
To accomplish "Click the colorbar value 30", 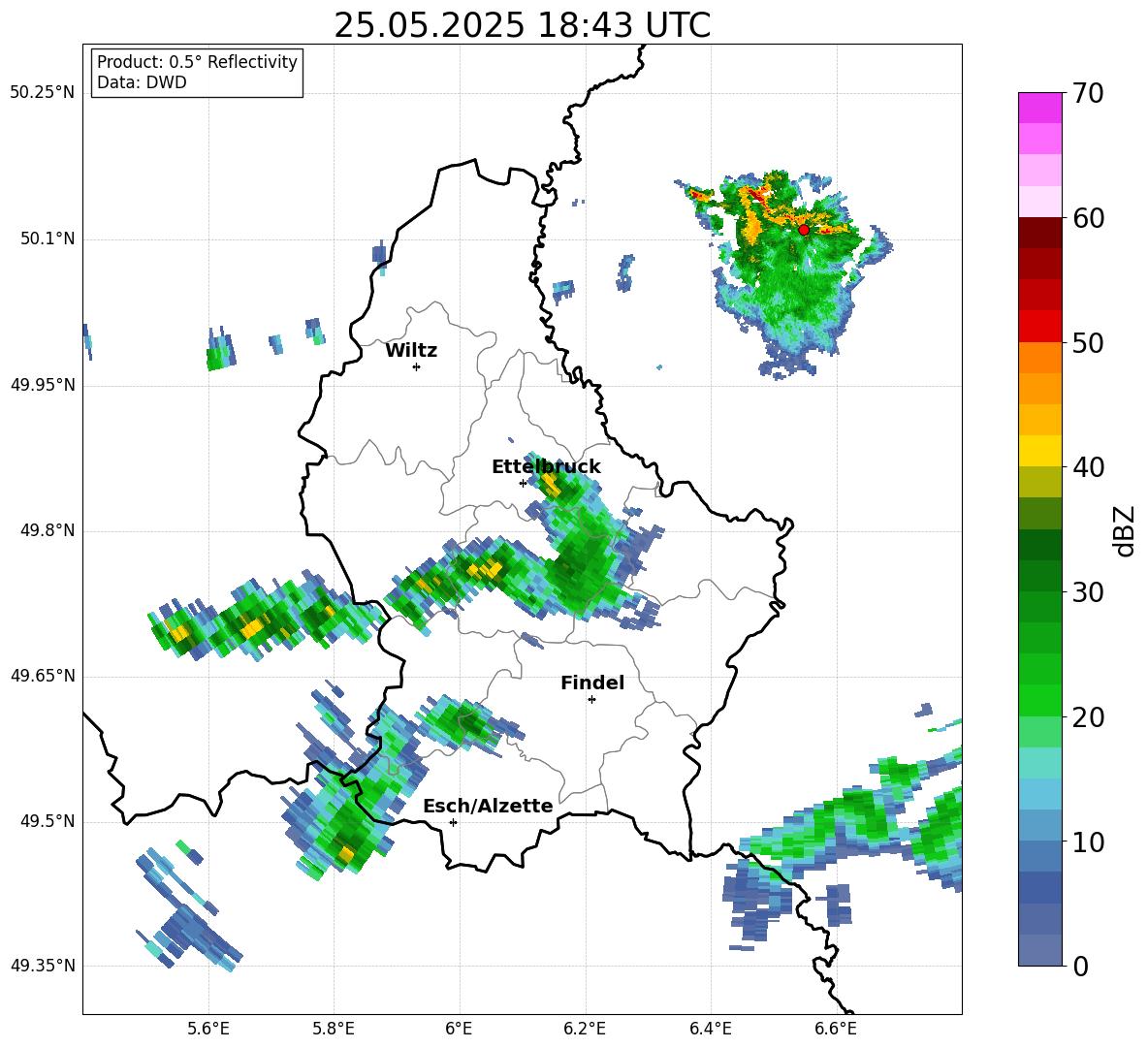I will (x=1088, y=592).
